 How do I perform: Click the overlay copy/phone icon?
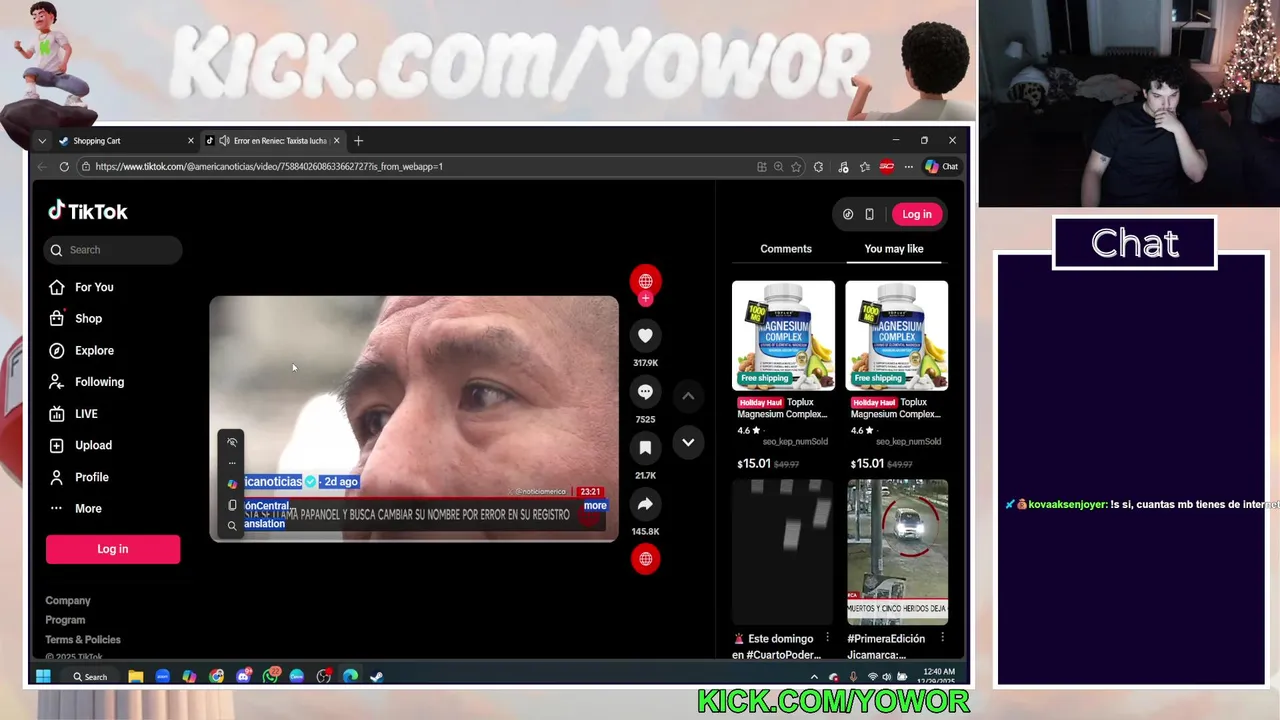232,505
